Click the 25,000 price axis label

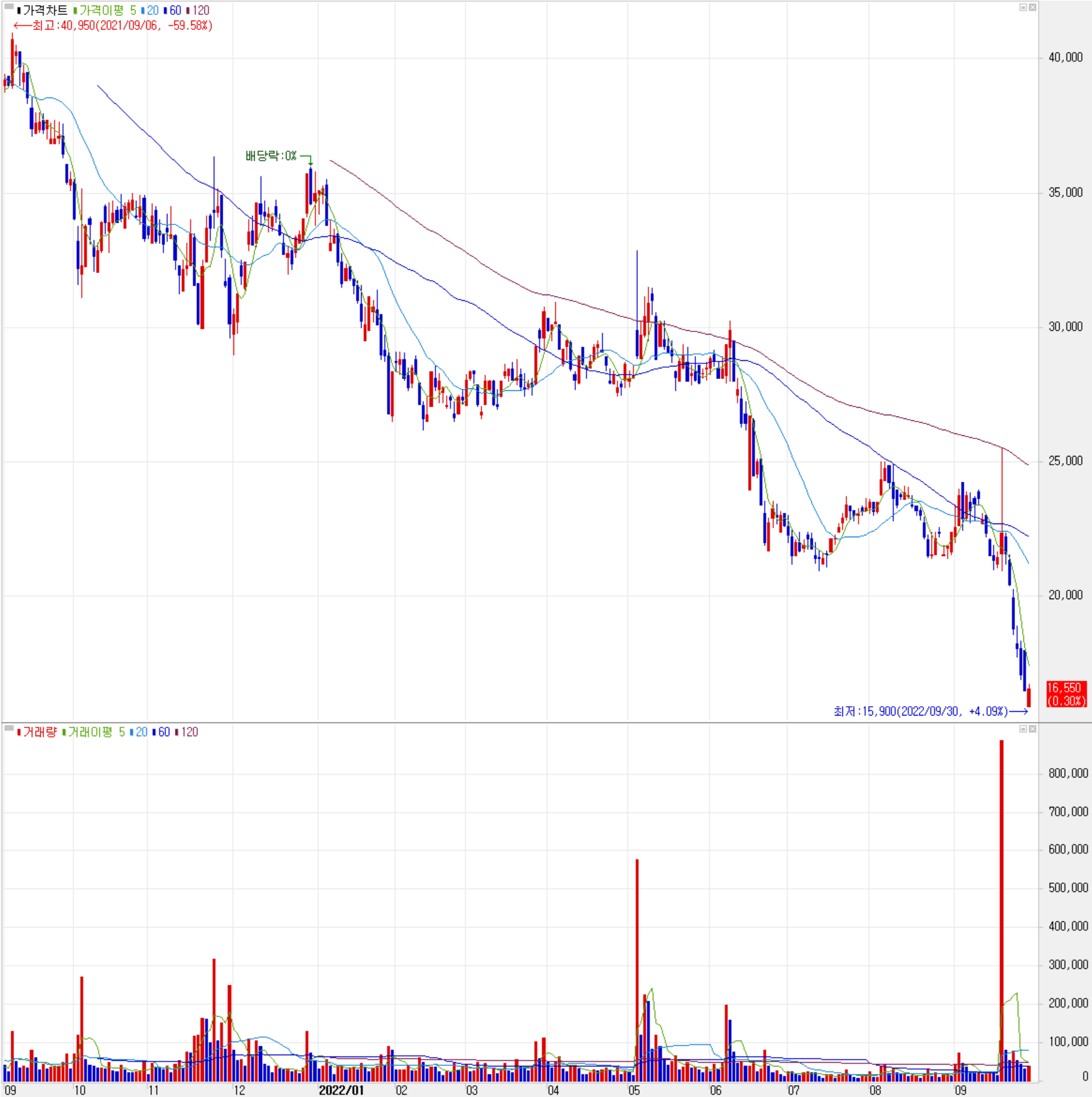[1066, 461]
